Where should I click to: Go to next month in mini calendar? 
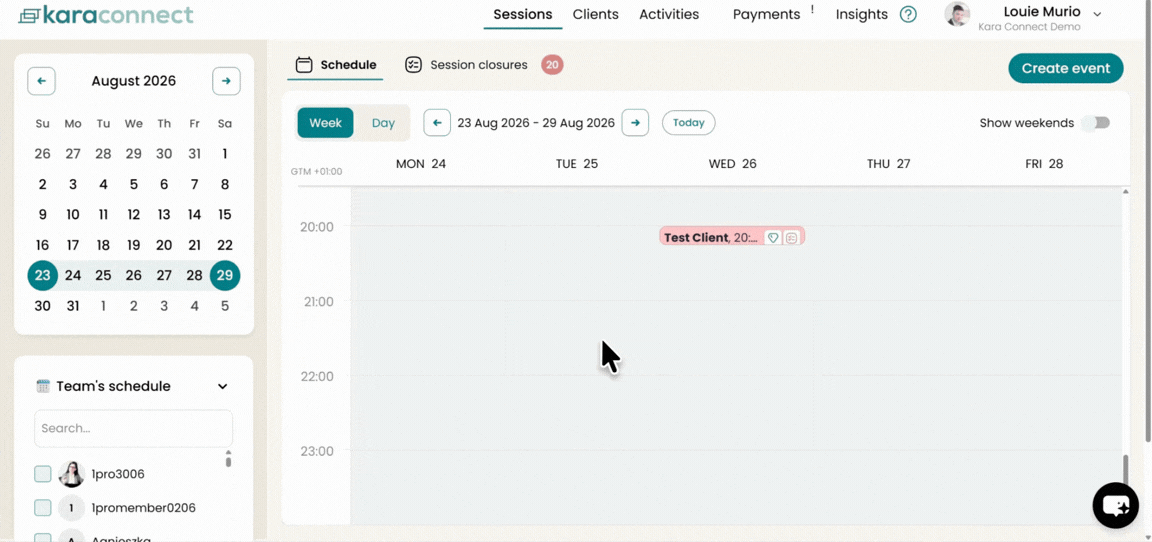(x=226, y=81)
